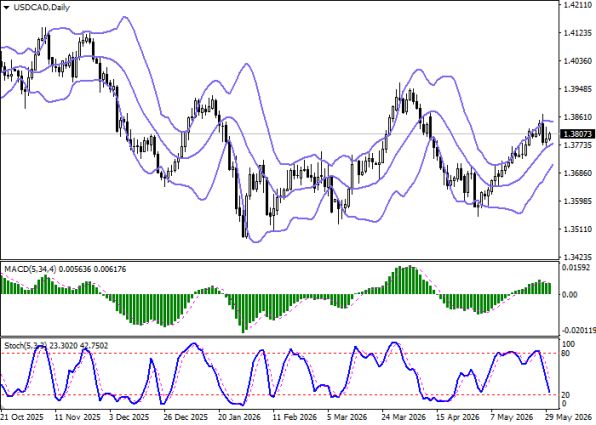Click the 20 Jan 2026 date label
This screenshot has height=425, width=596.
coord(240,417)
